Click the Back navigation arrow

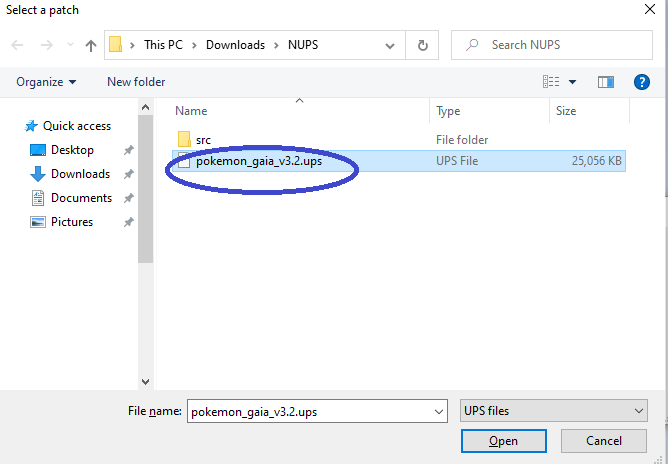18,45
